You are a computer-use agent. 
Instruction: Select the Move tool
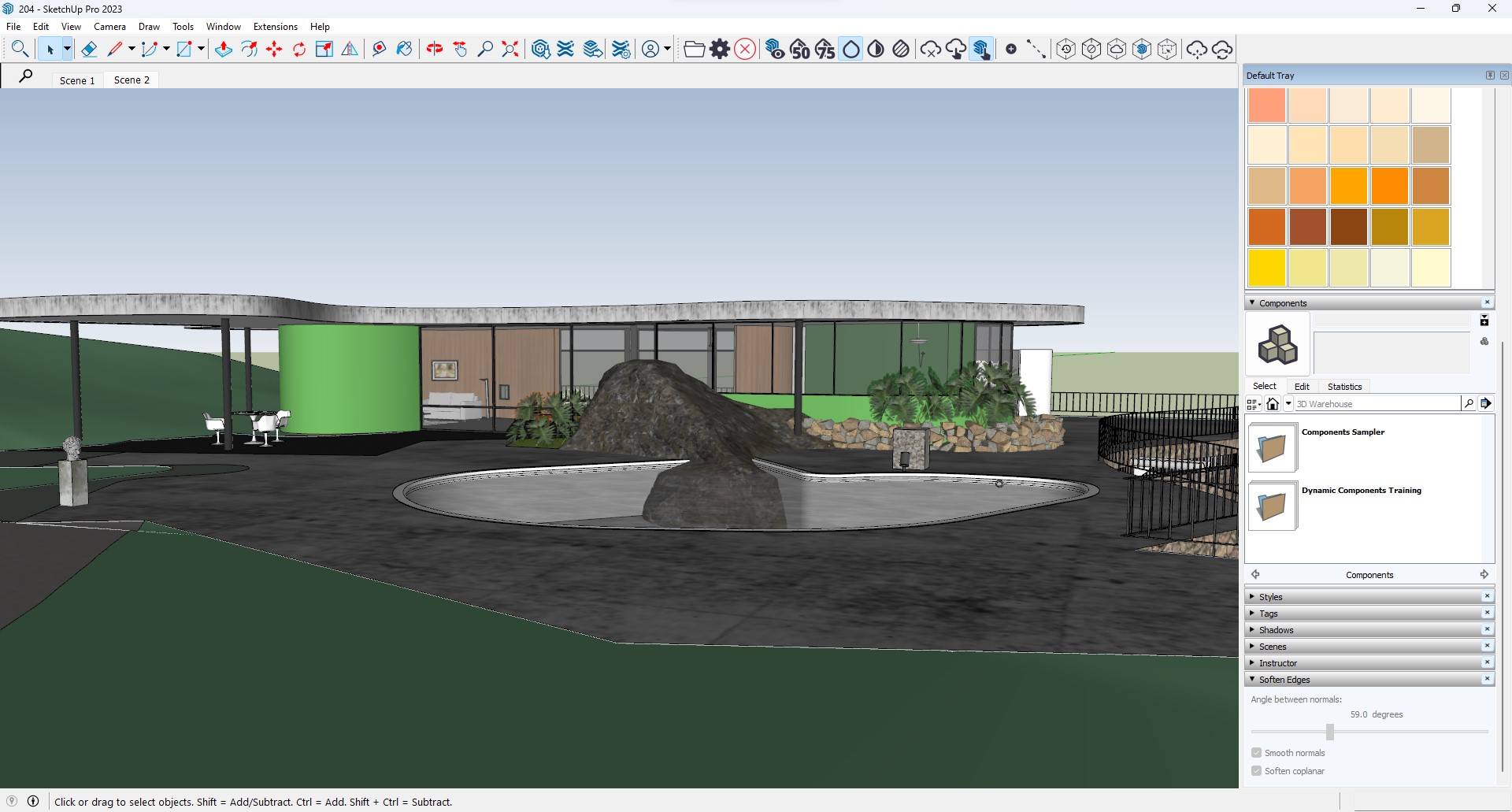pos(273,48)
